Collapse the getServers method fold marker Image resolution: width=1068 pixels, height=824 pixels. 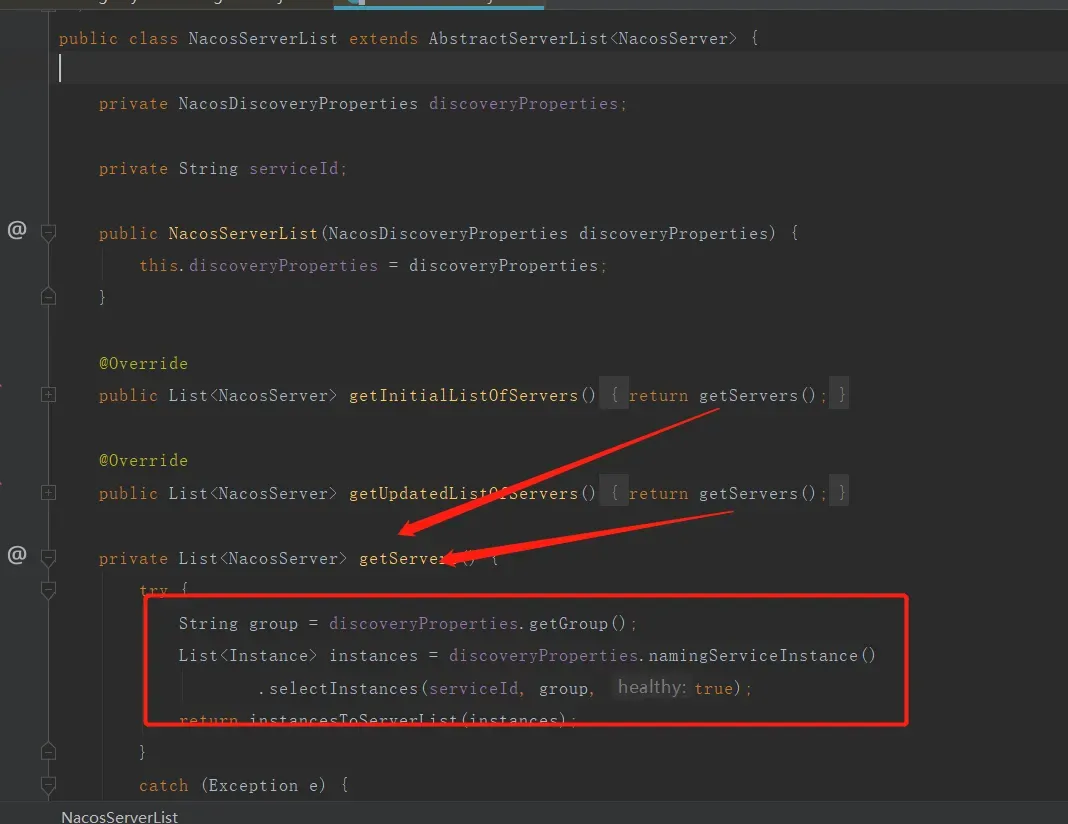pyautogui.click(x=48, y=558)
